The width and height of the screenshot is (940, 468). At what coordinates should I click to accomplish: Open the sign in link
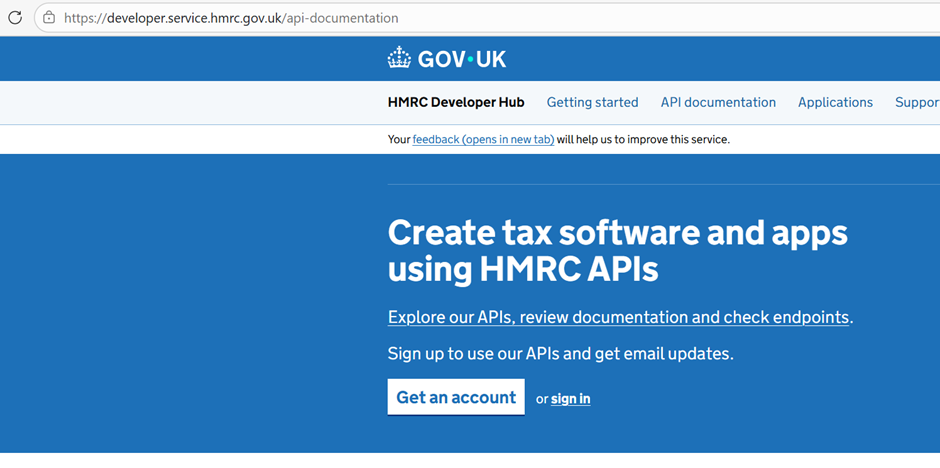[571, 399]
